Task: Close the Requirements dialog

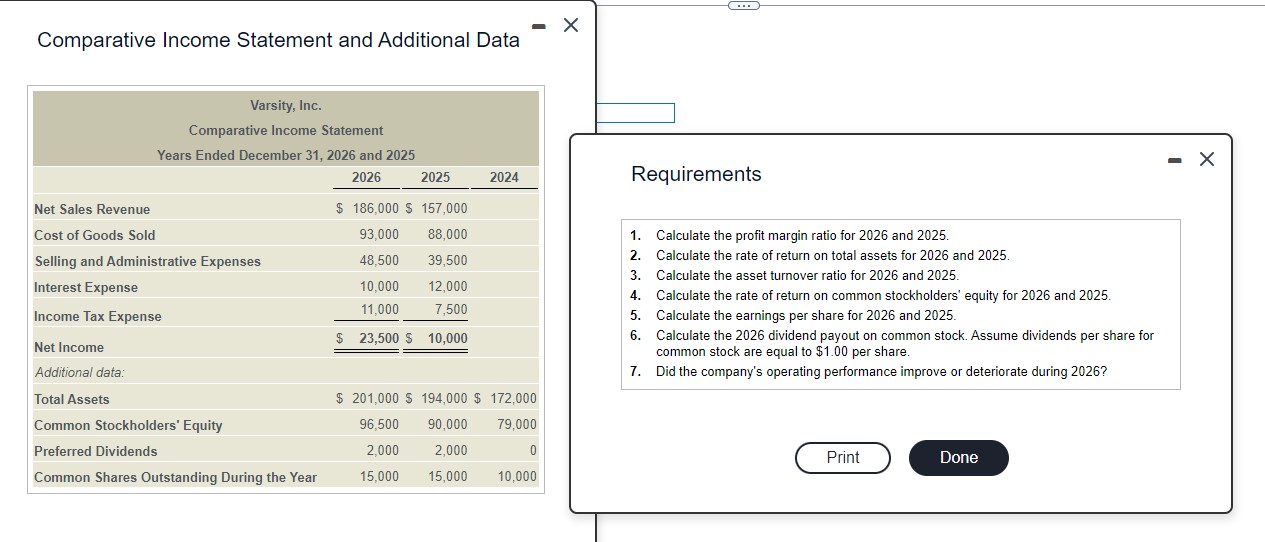Action: [x=1207, y=159]
